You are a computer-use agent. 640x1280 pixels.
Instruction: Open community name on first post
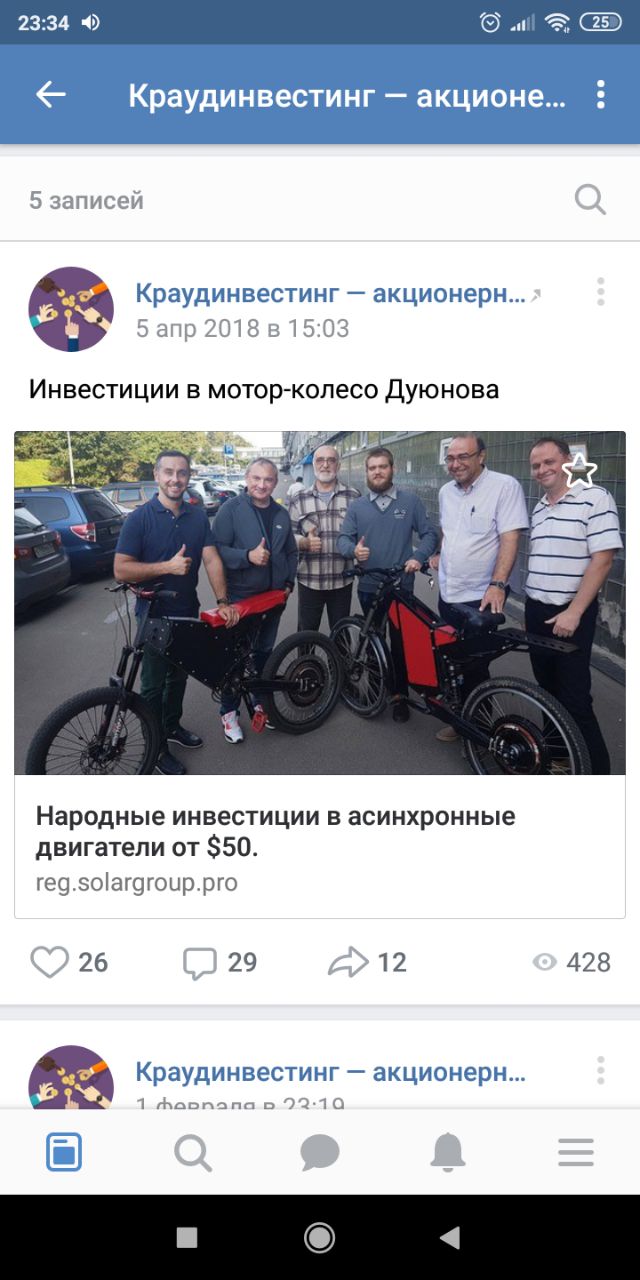(330, 294)
